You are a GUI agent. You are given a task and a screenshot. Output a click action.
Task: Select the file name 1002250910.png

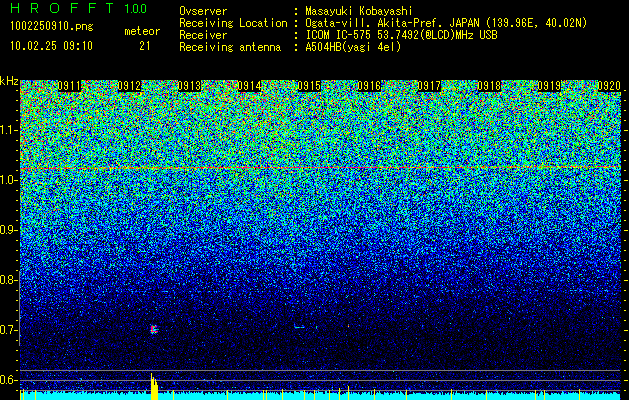click(52, 27)
